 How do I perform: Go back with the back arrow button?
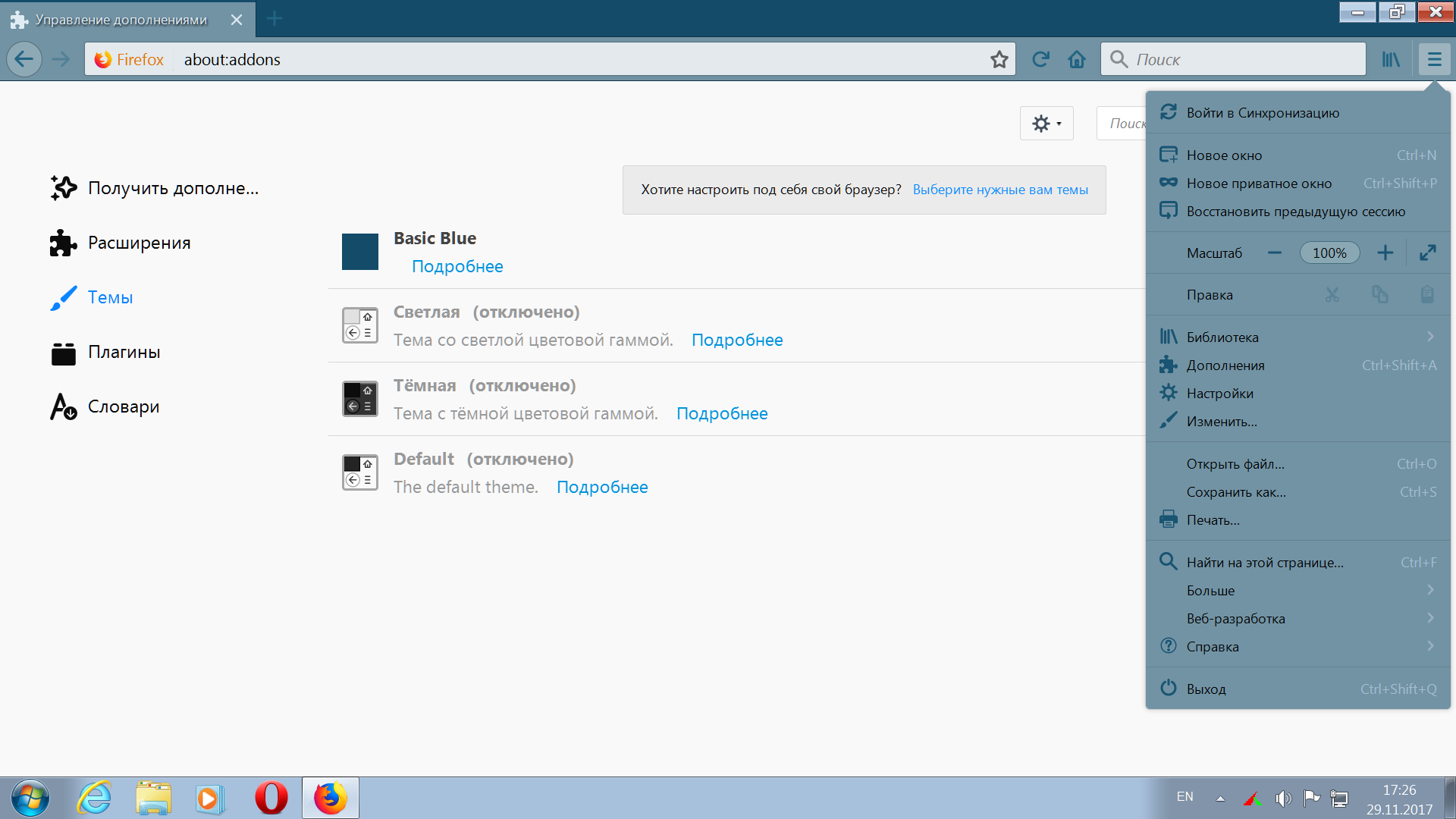coord(24,59)
